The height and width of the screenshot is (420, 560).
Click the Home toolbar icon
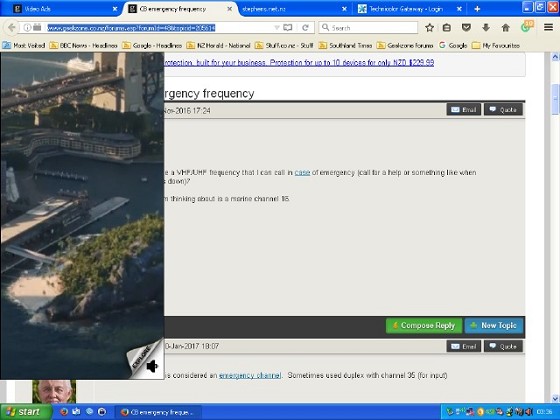[505, 28]
